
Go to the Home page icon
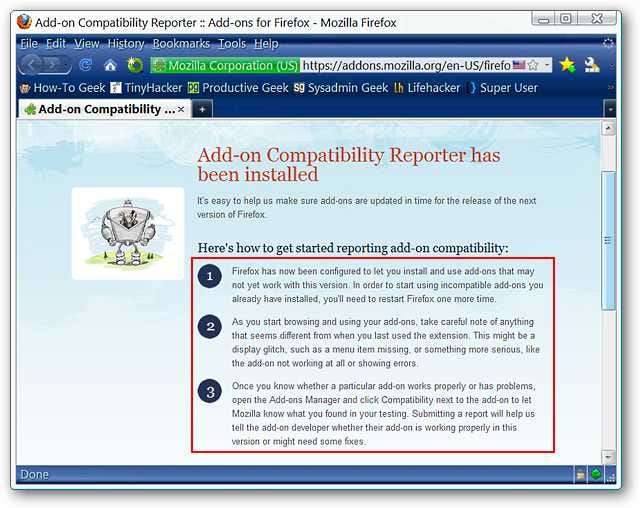(x=110, y=65)
